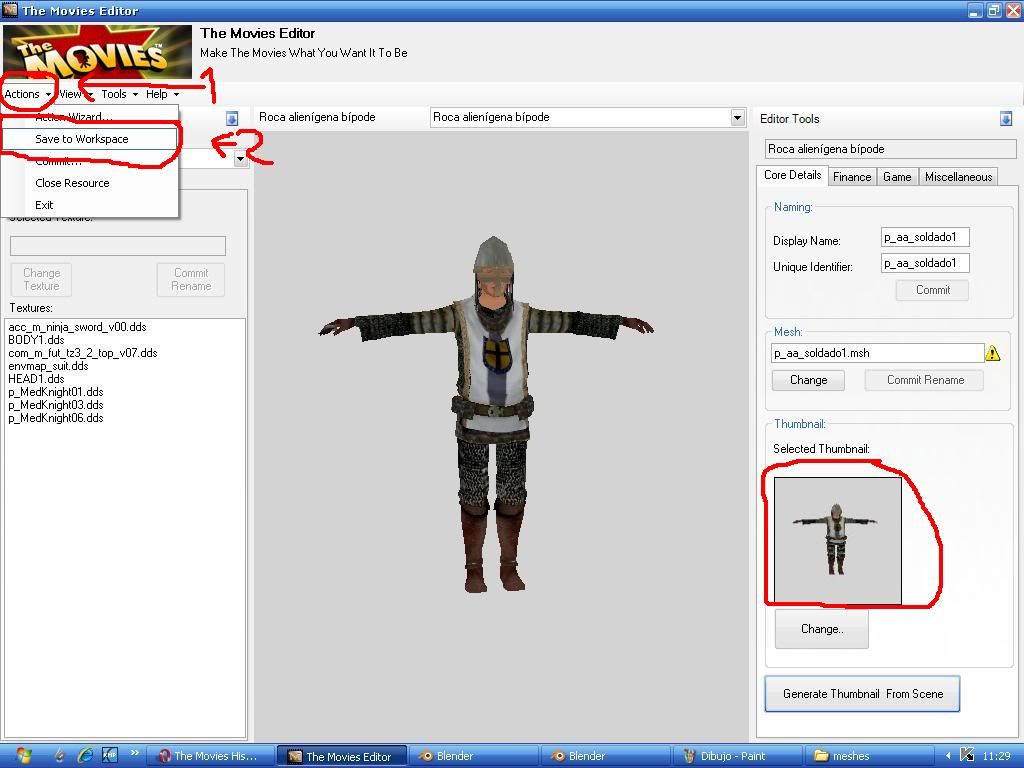This screenshot has width=1024, height=768.
Task: Open the Tools menu
Action: 120,94
